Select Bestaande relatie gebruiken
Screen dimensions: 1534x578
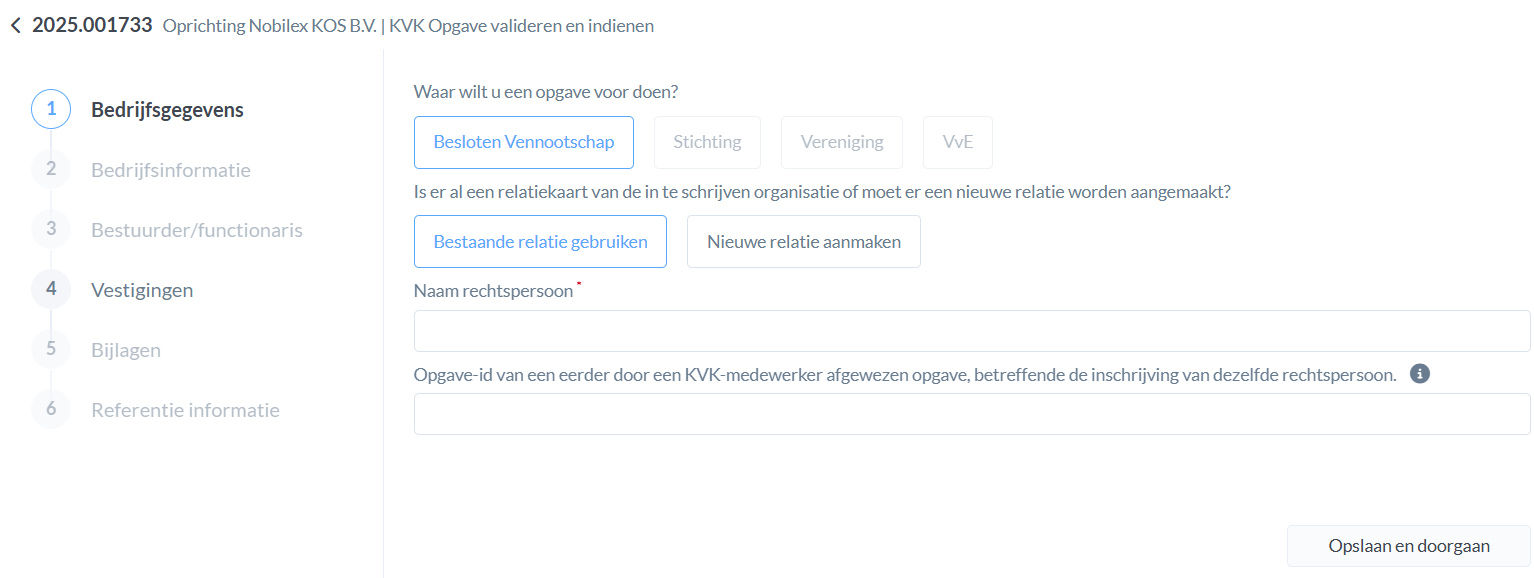(540, 242)
